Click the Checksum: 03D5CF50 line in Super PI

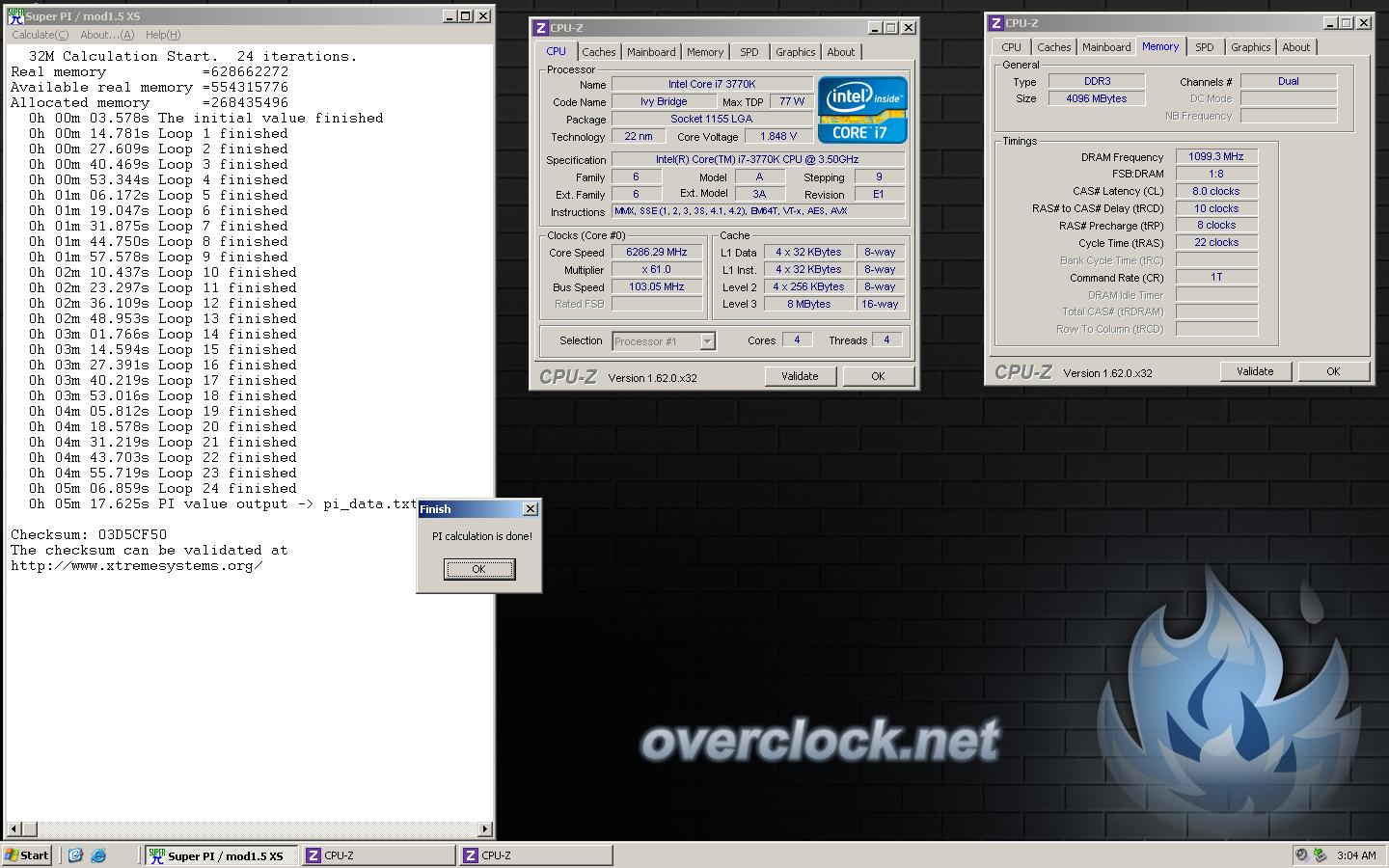click(x=89, y=534)
